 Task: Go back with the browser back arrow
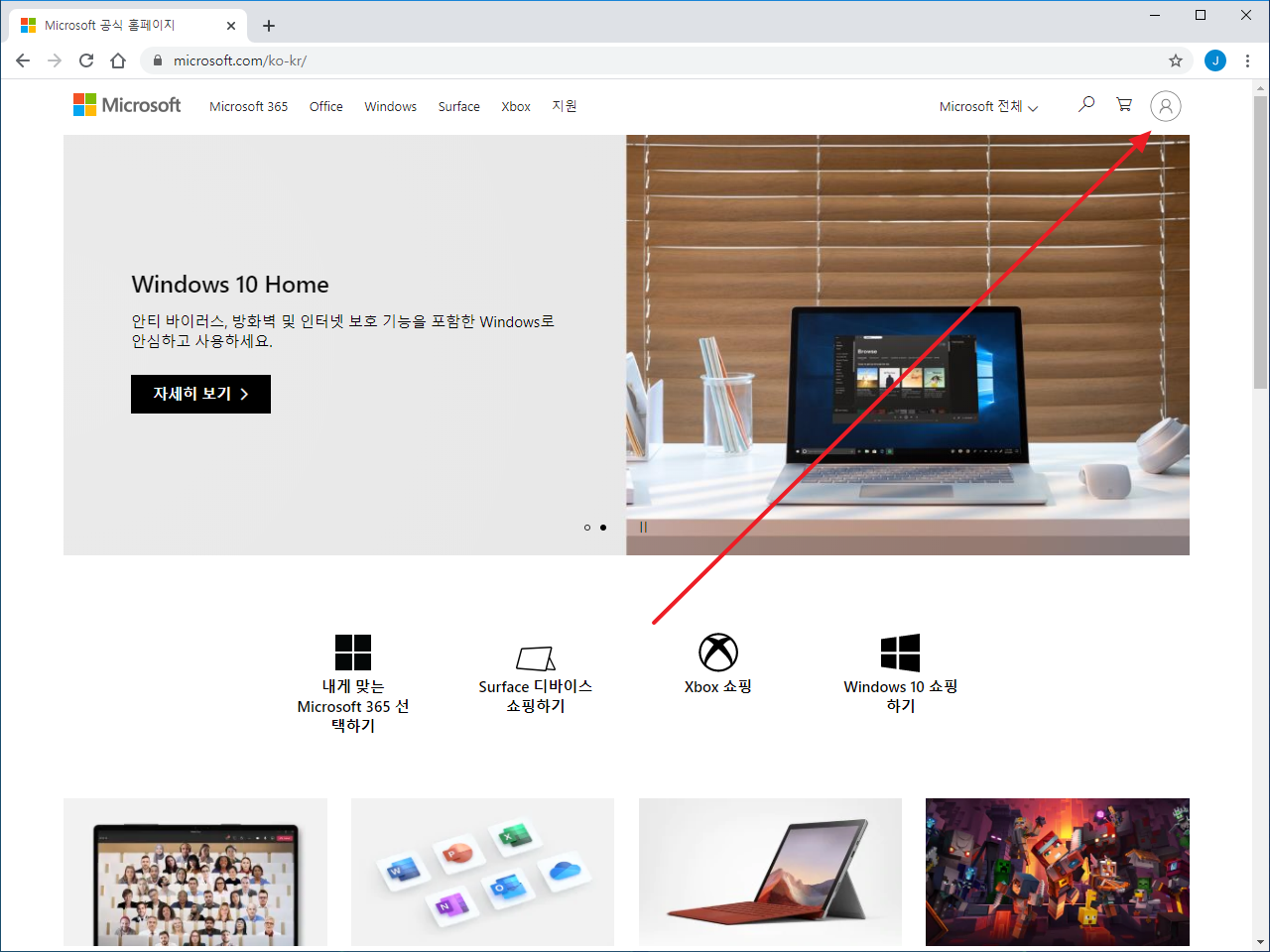[23, 60]
